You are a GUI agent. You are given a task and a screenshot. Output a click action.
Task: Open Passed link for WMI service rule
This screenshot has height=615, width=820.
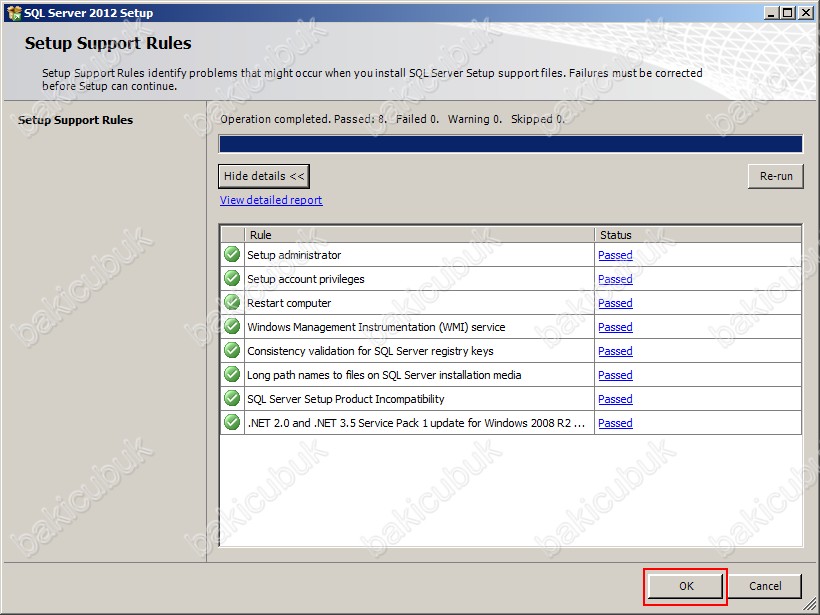[x=615, y=327]
